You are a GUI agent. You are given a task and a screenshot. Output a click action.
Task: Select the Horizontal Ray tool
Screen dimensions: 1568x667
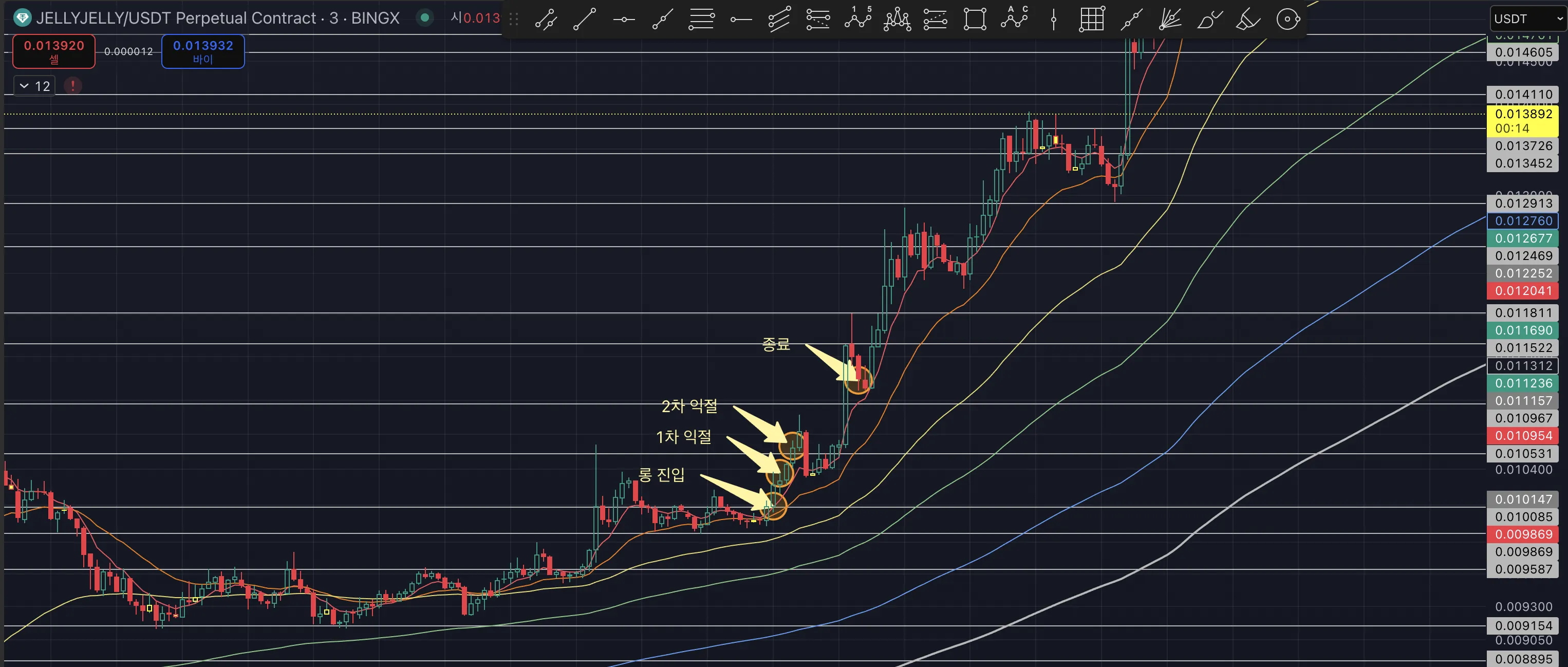point(741,19)
